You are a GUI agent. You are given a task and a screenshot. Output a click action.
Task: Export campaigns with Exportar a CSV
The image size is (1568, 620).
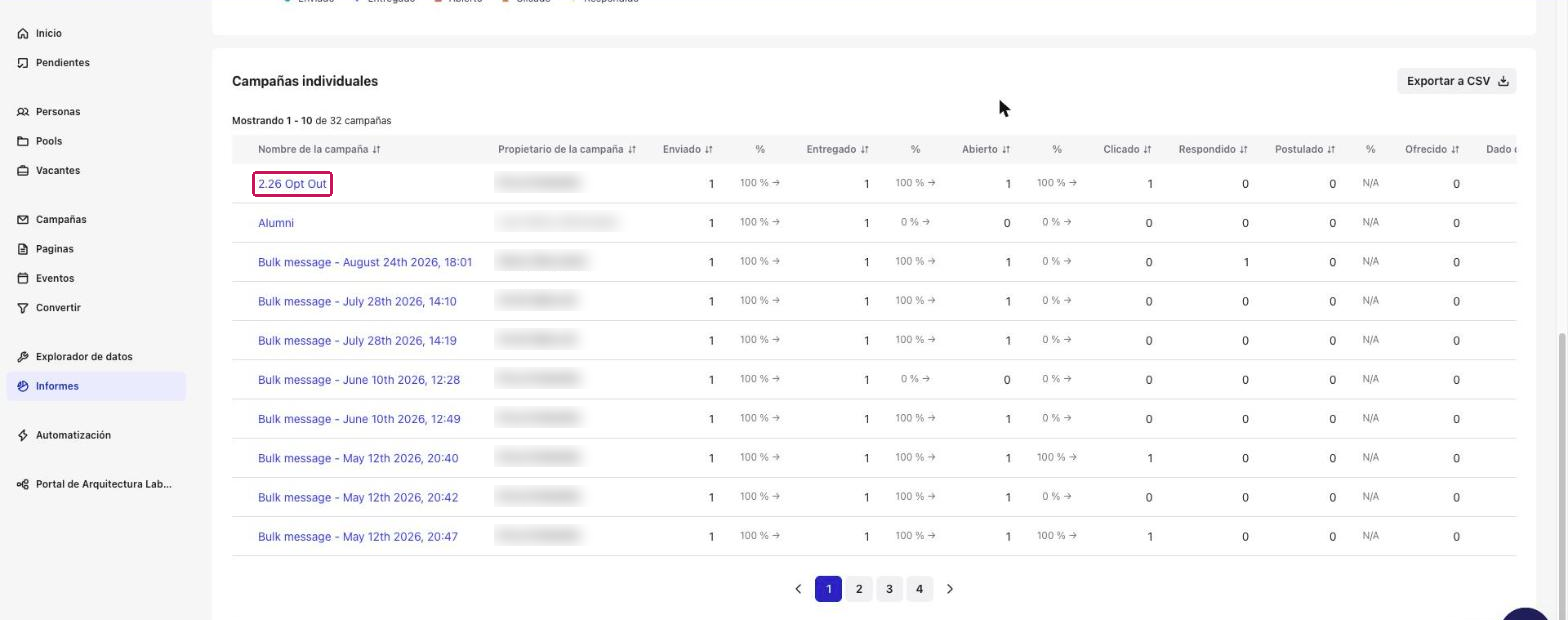[x=1456, y=81]
